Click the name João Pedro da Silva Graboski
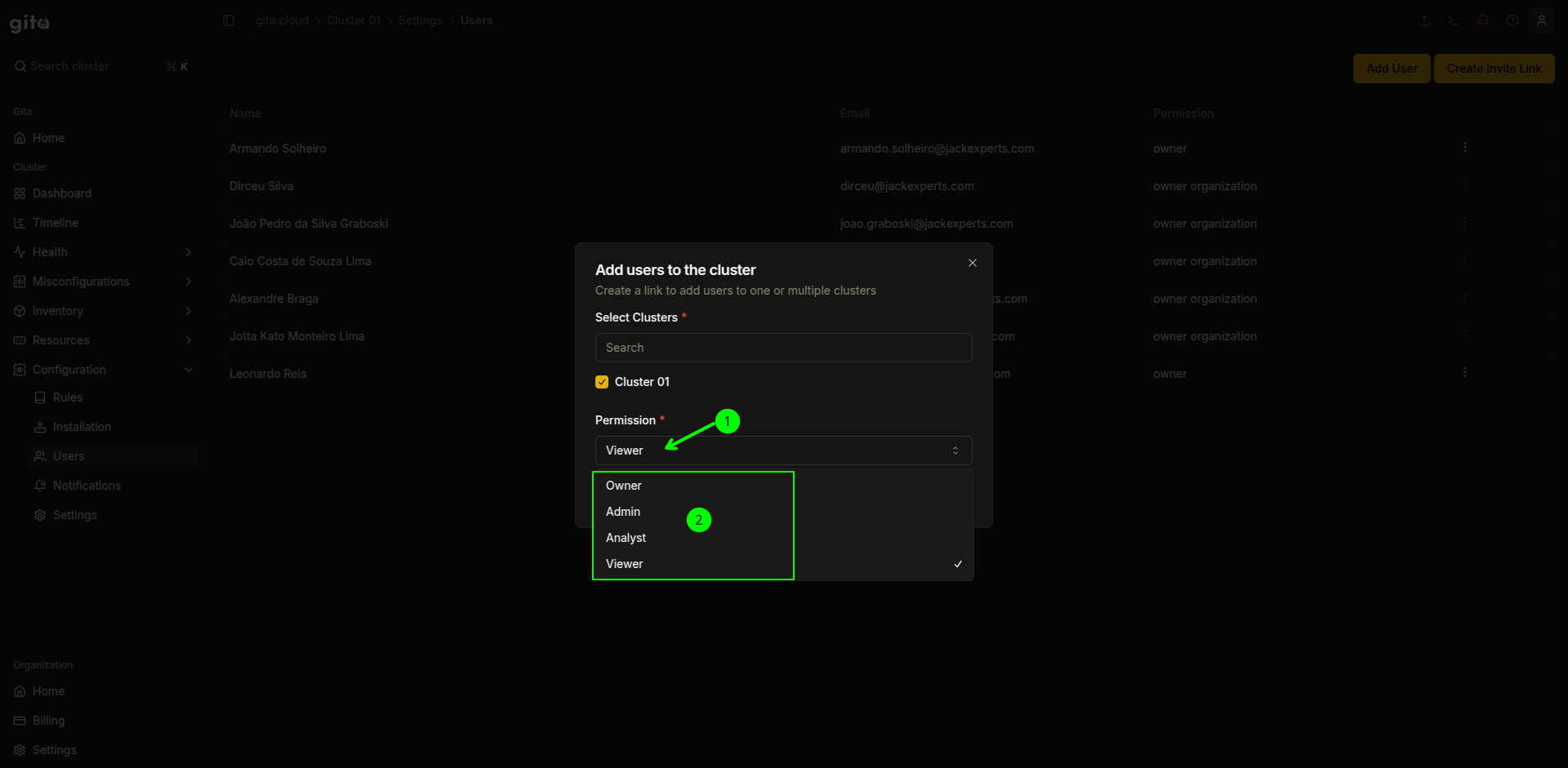 (309, 224)
